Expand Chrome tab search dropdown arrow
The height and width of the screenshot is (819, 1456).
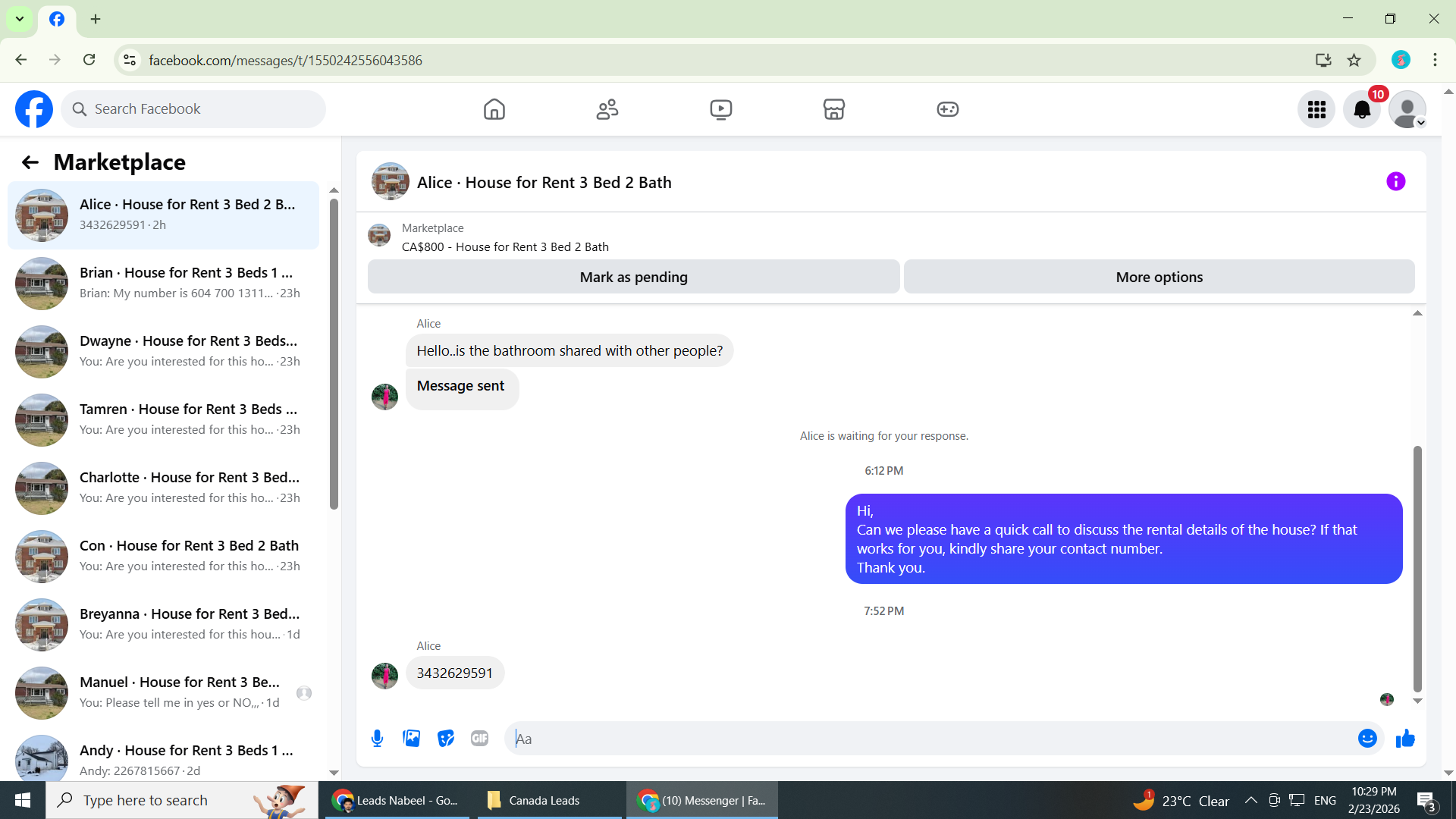point(20,19)
